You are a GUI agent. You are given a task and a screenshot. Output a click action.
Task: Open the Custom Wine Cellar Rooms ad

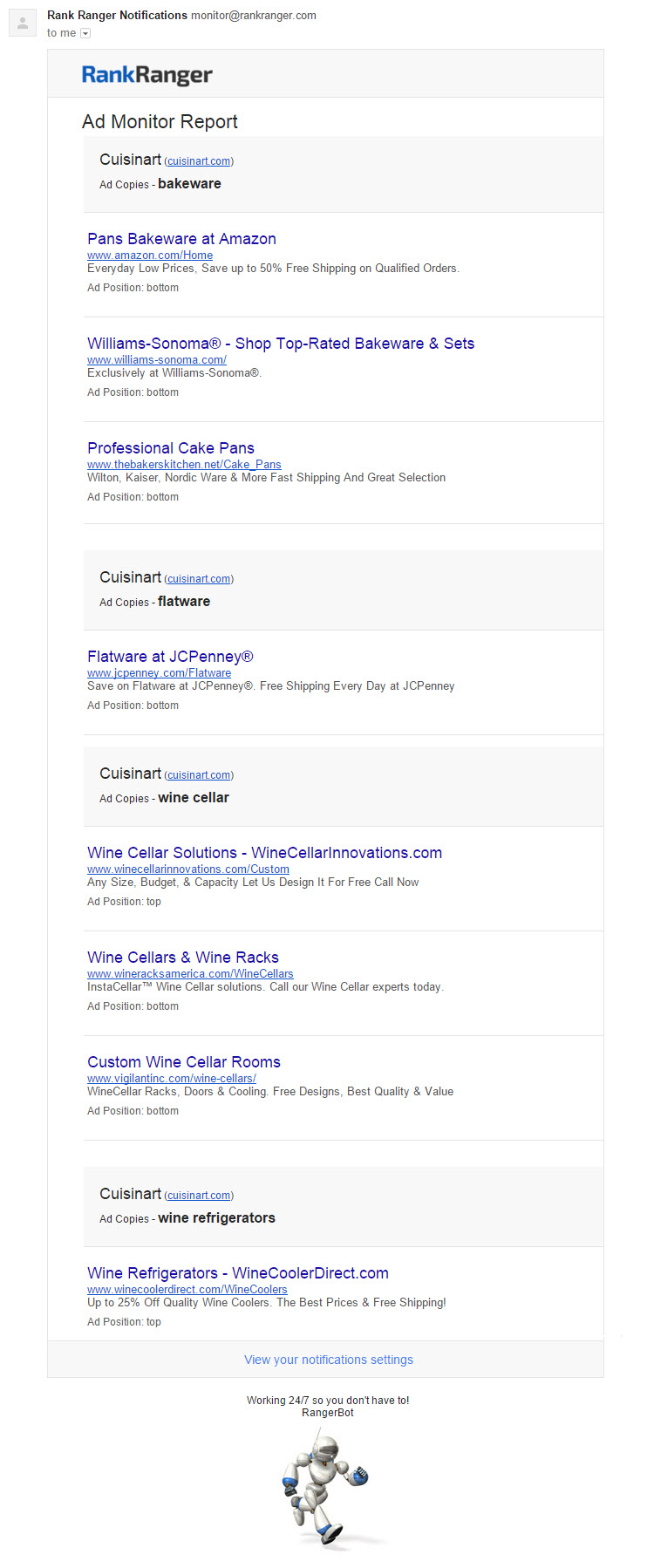(x=184, y=1062)
